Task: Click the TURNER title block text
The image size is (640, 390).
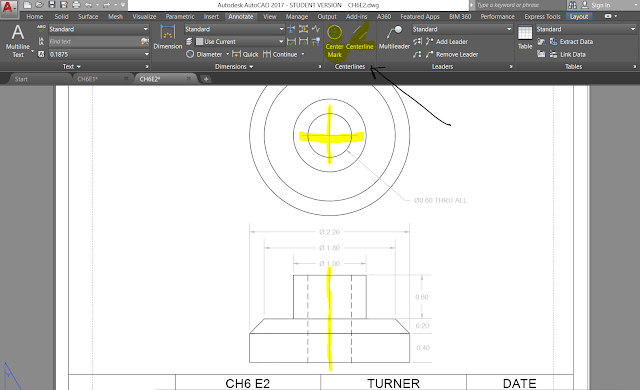Action: click(x=393, y=383)
